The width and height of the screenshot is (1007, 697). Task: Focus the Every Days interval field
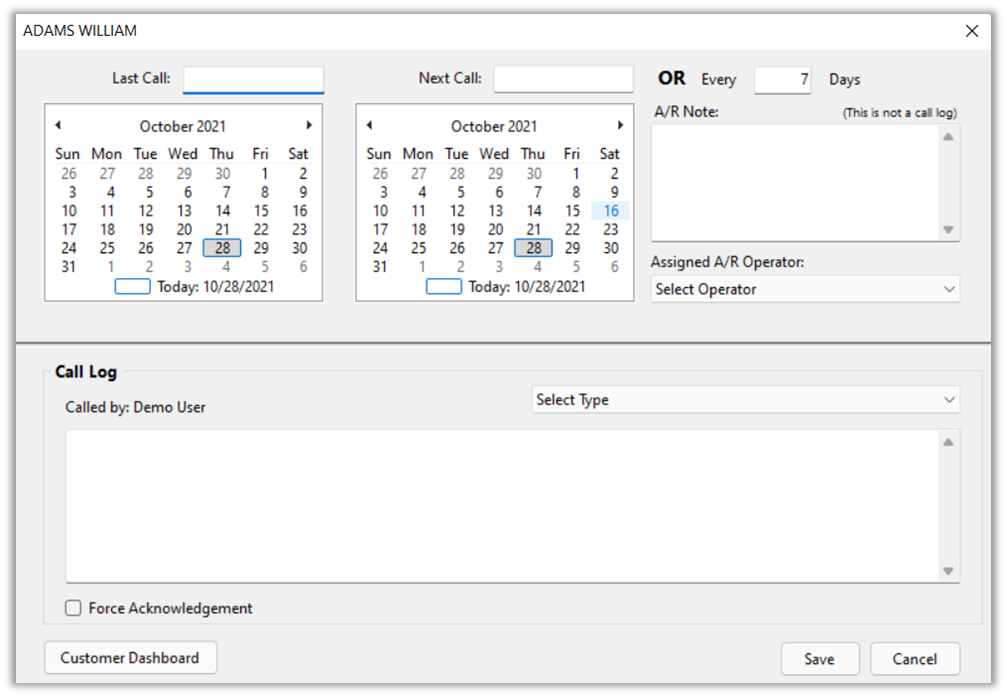coord(782,80)
